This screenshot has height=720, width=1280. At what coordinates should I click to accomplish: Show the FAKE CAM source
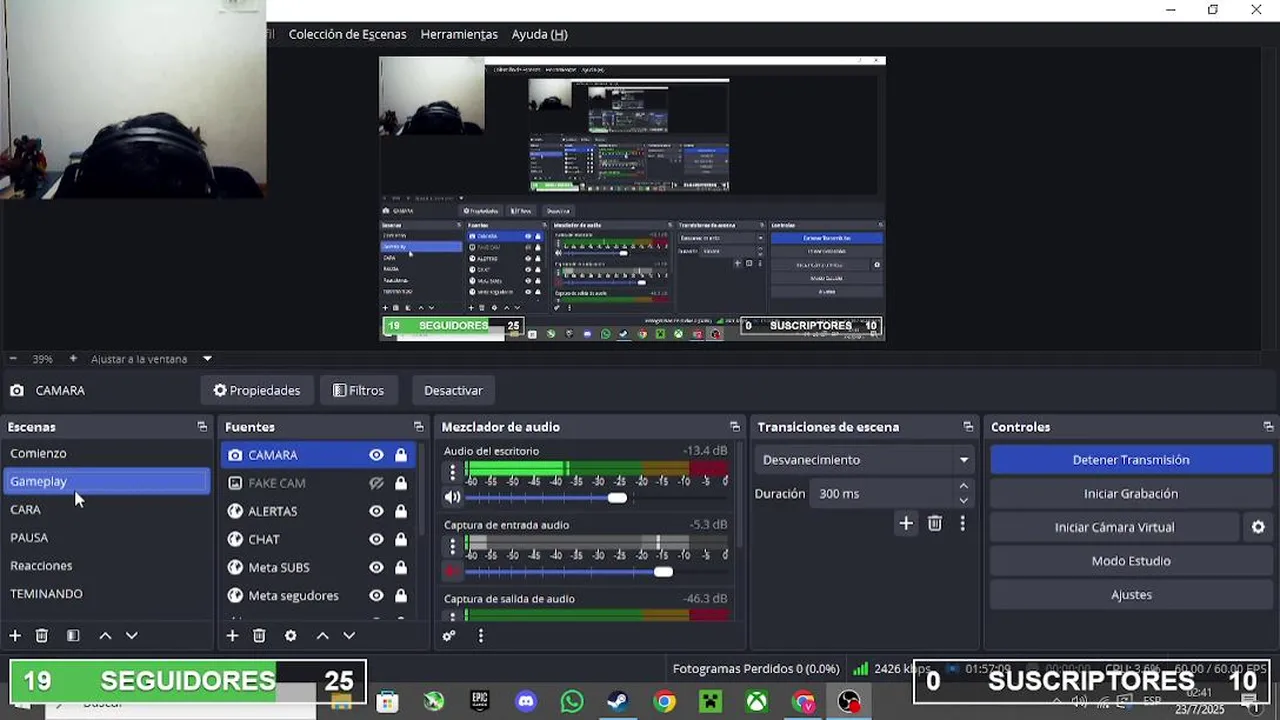376,483
